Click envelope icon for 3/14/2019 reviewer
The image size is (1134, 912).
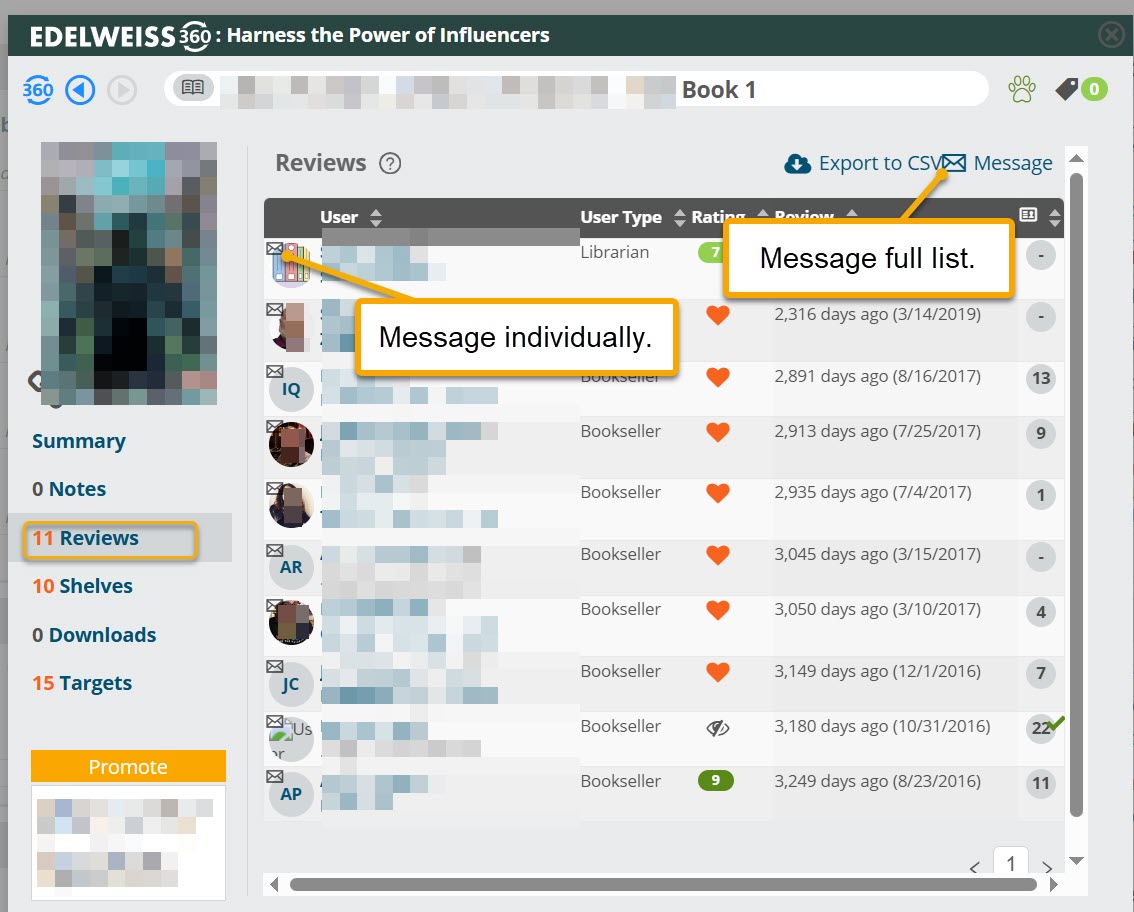tap(274, 310)
